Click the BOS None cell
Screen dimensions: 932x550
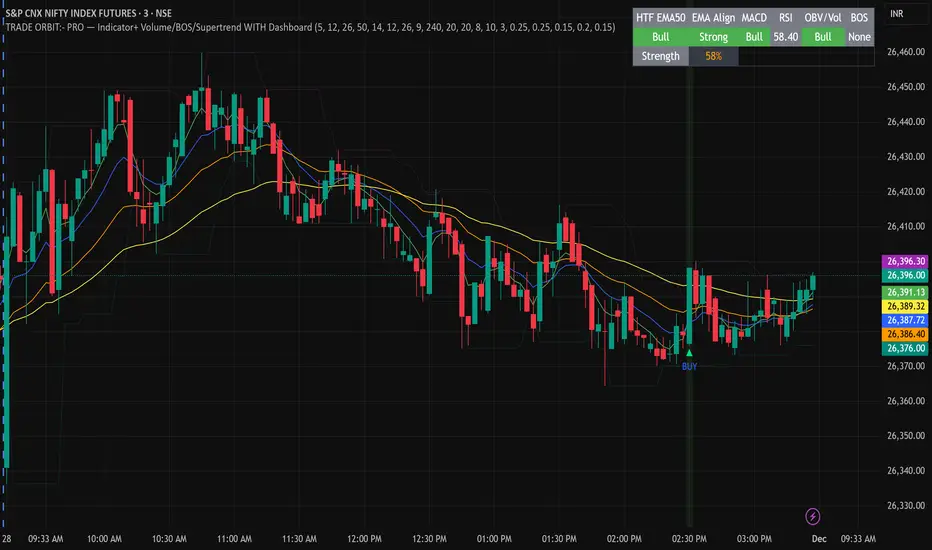click(859, 37)
